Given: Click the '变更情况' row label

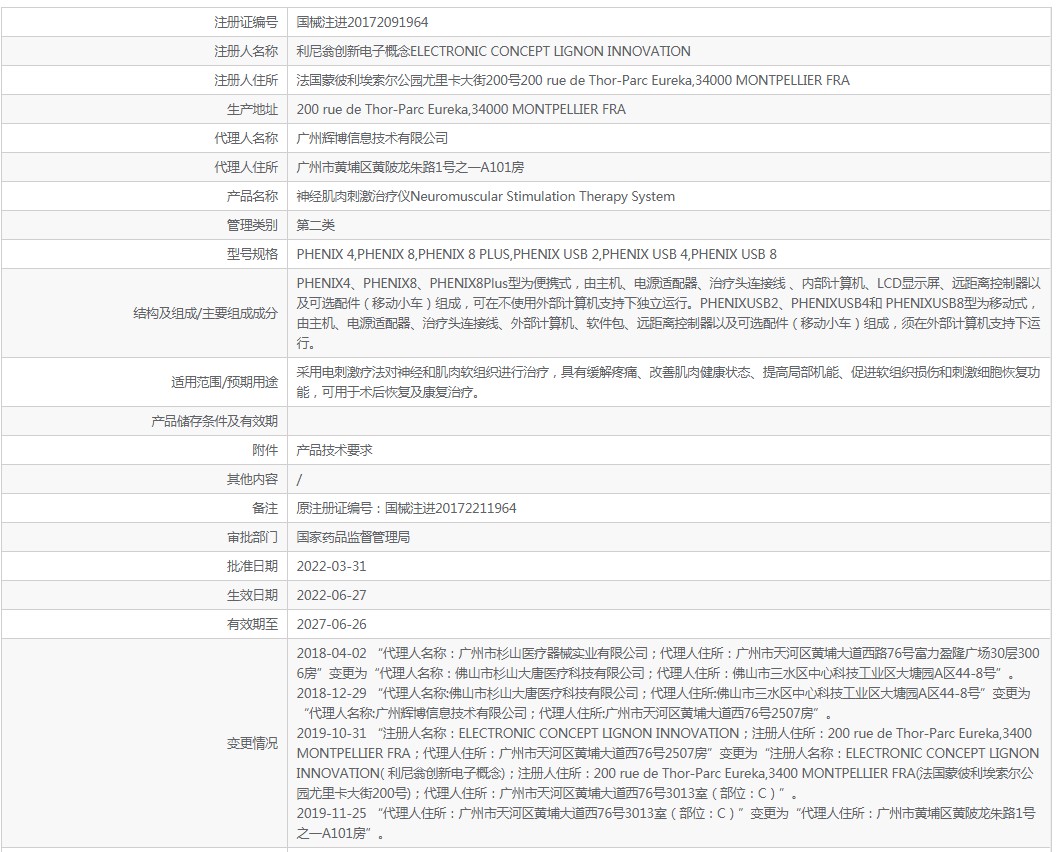Looking at the screenshot, I should [x=252, y=743].
